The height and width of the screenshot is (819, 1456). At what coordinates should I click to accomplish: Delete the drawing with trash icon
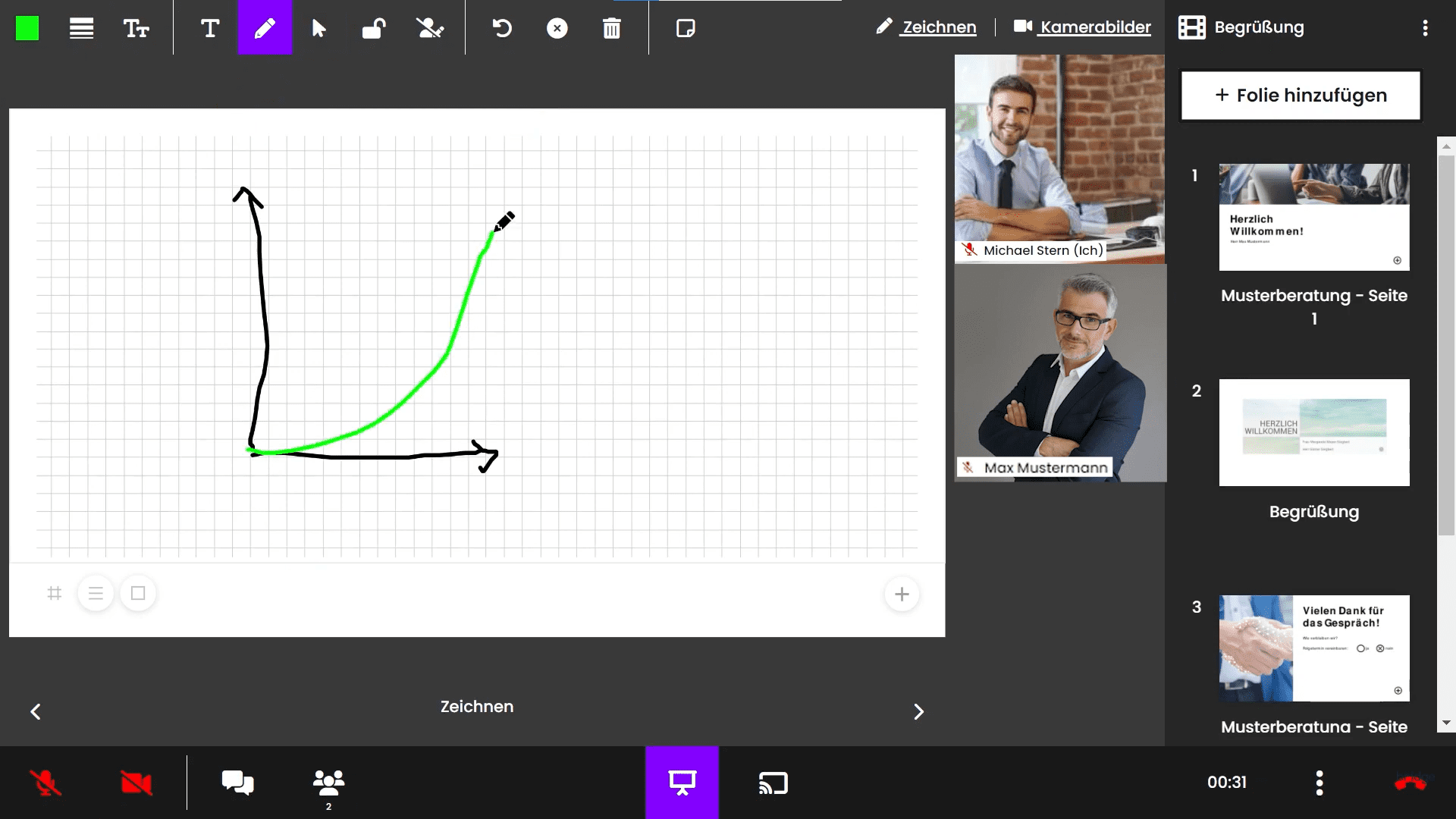tap(612, 28)
